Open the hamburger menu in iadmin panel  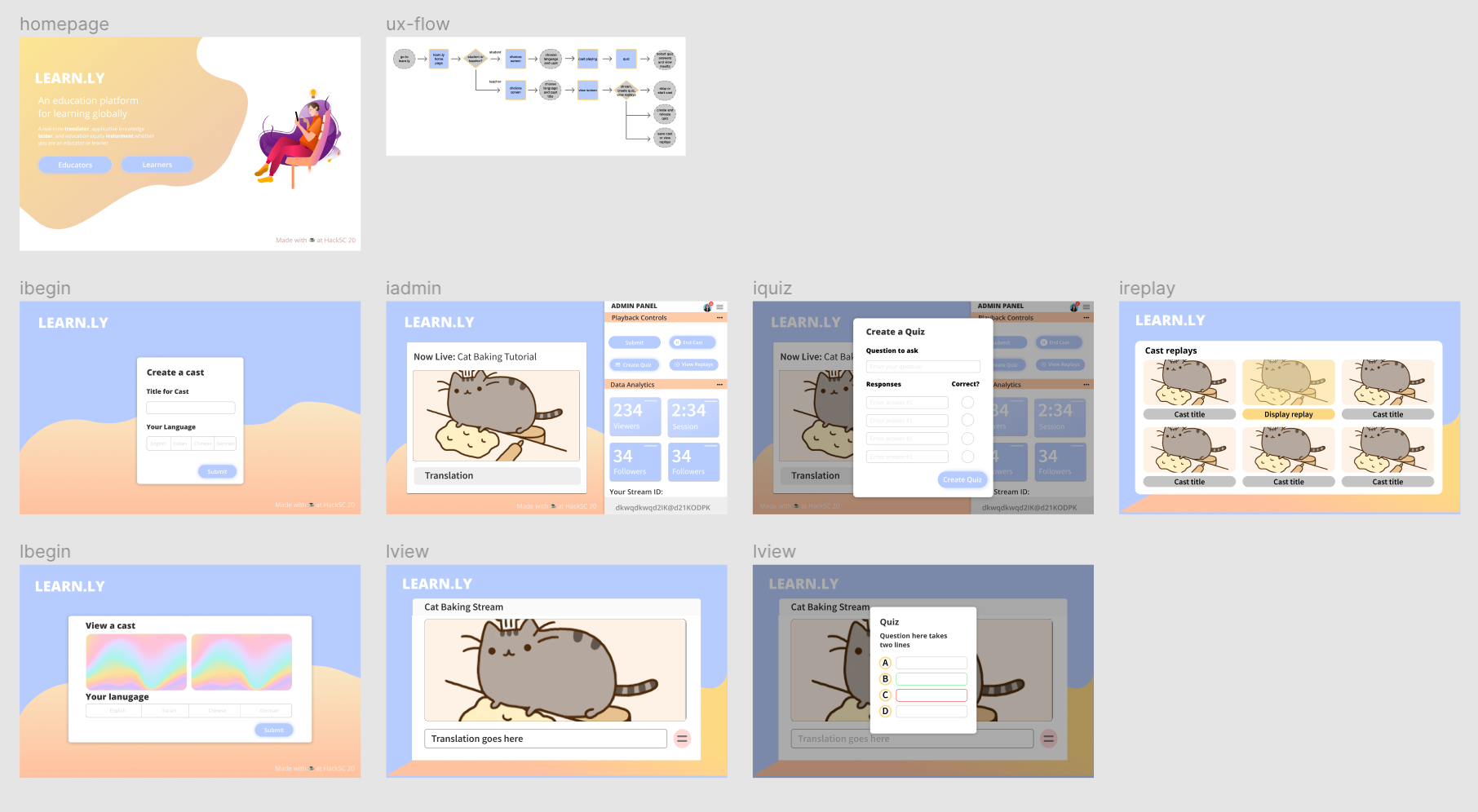(x=719, y=307)
